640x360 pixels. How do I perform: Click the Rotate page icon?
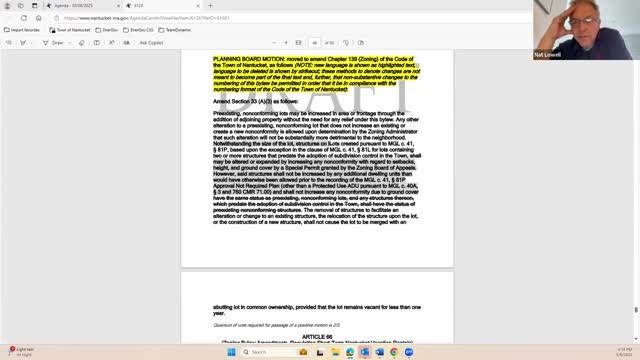tap(346, 43)
